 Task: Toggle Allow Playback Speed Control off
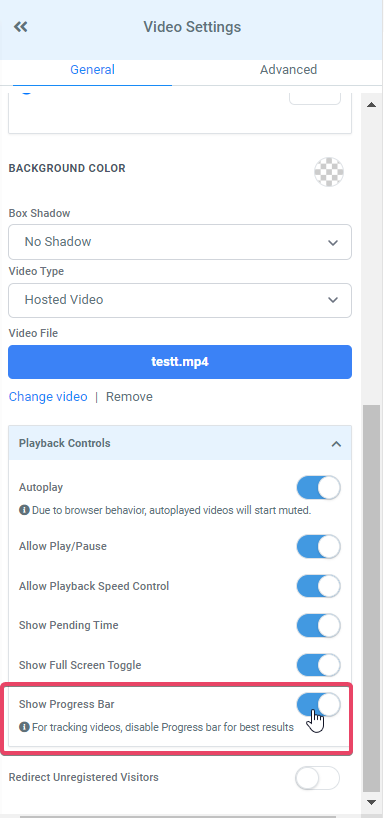click(318, 586)
